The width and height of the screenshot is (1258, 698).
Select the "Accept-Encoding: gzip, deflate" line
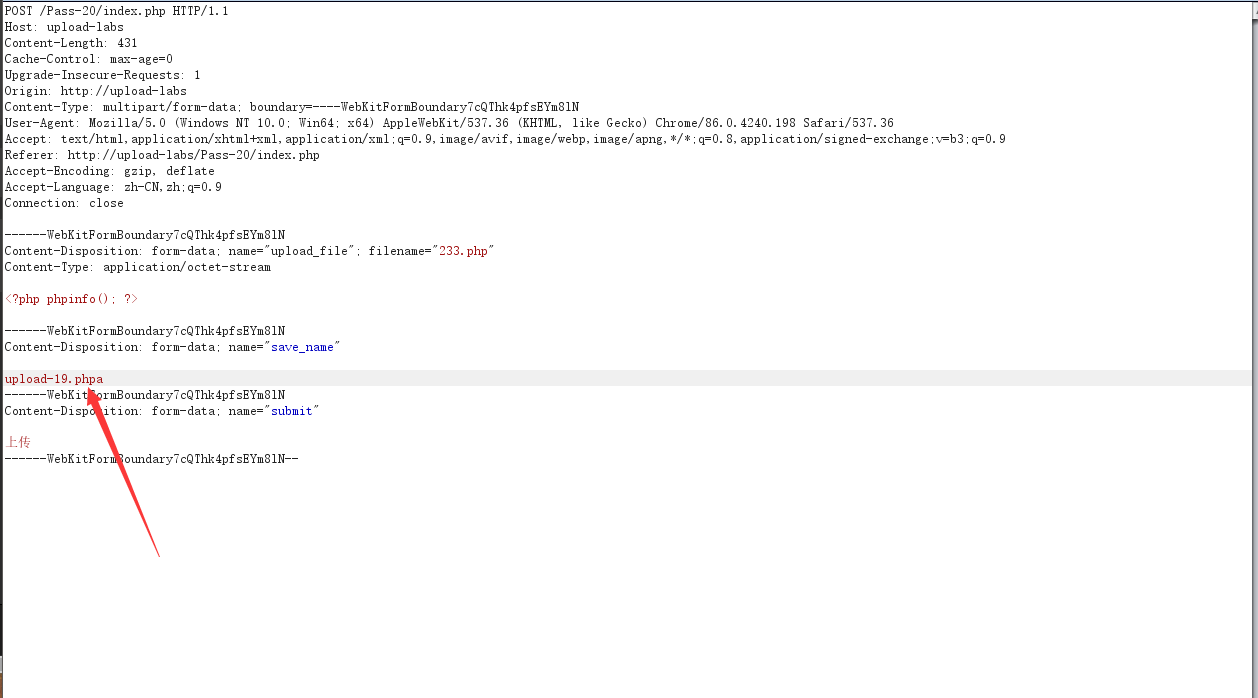tap(109, 171)
